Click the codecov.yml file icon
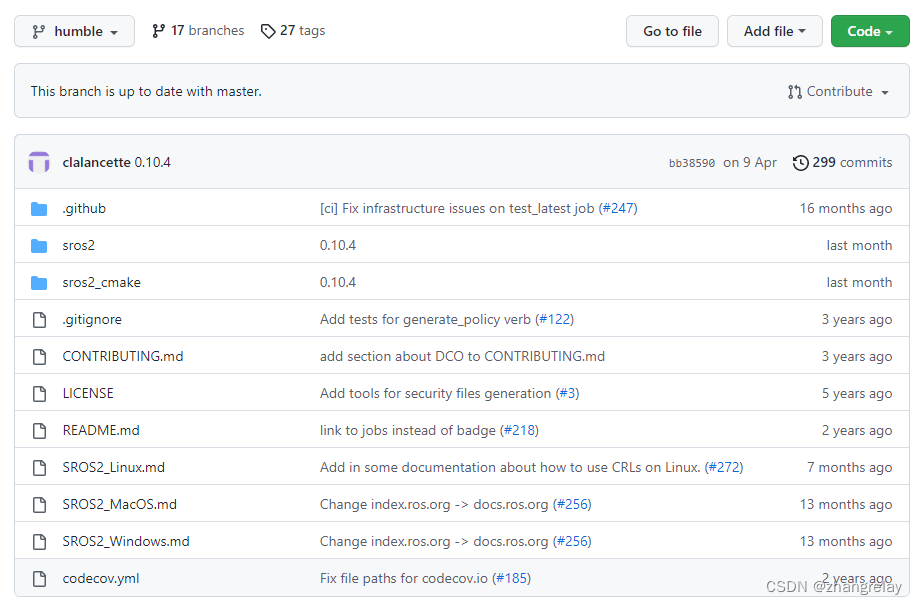The width and height of the screenshot is (917, 605). coord(39,579)
